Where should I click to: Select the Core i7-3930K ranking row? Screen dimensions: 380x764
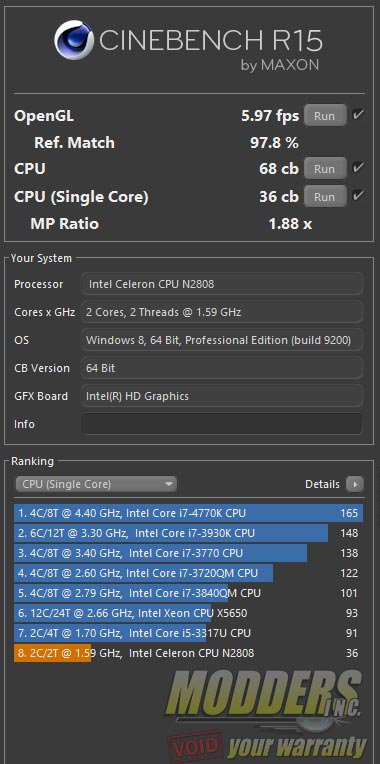click(x=189, y=533)
